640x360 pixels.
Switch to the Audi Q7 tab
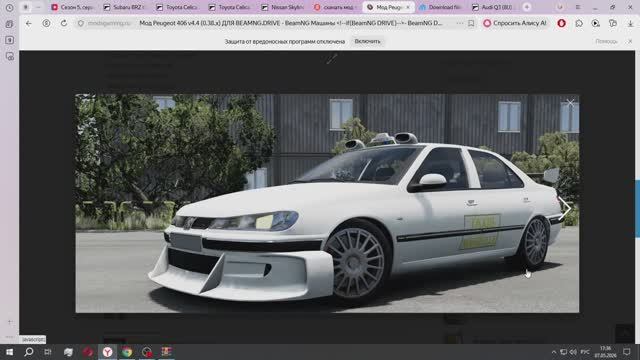(x=493, y=7)
